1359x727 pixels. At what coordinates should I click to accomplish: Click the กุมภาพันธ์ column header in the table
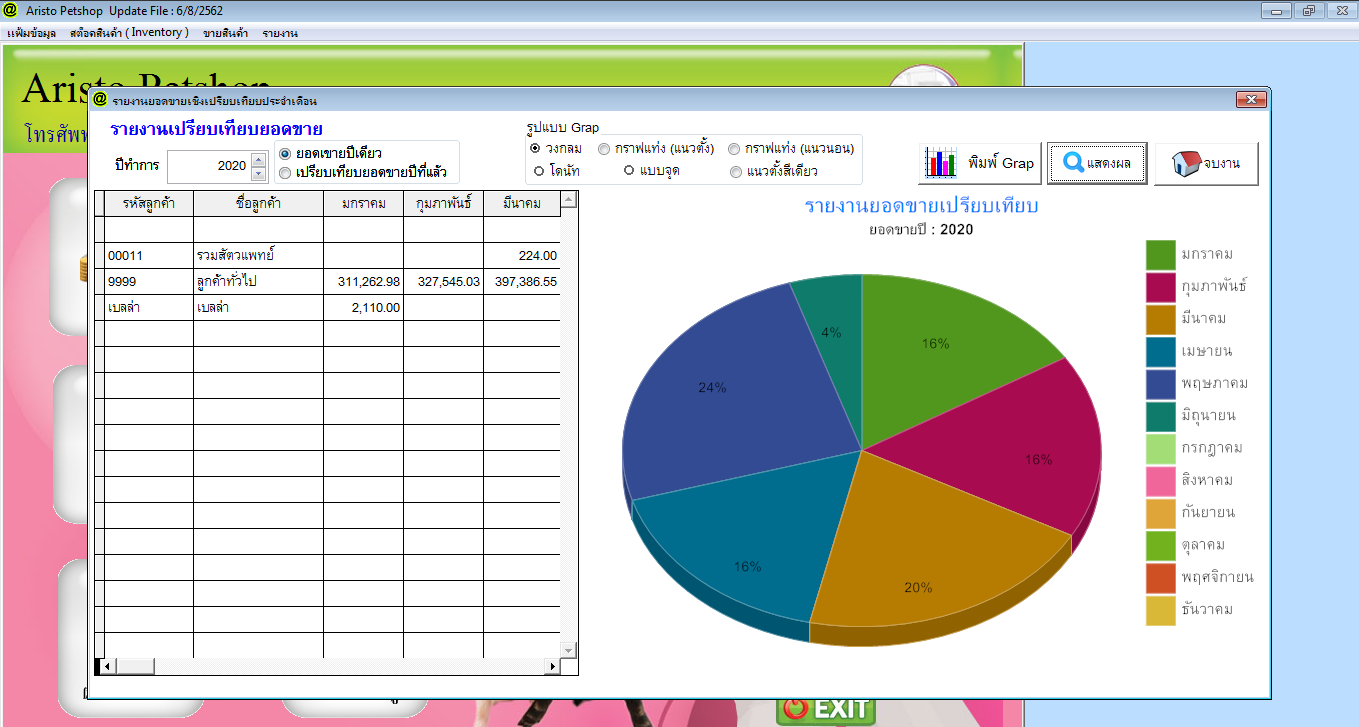point(443,204)
